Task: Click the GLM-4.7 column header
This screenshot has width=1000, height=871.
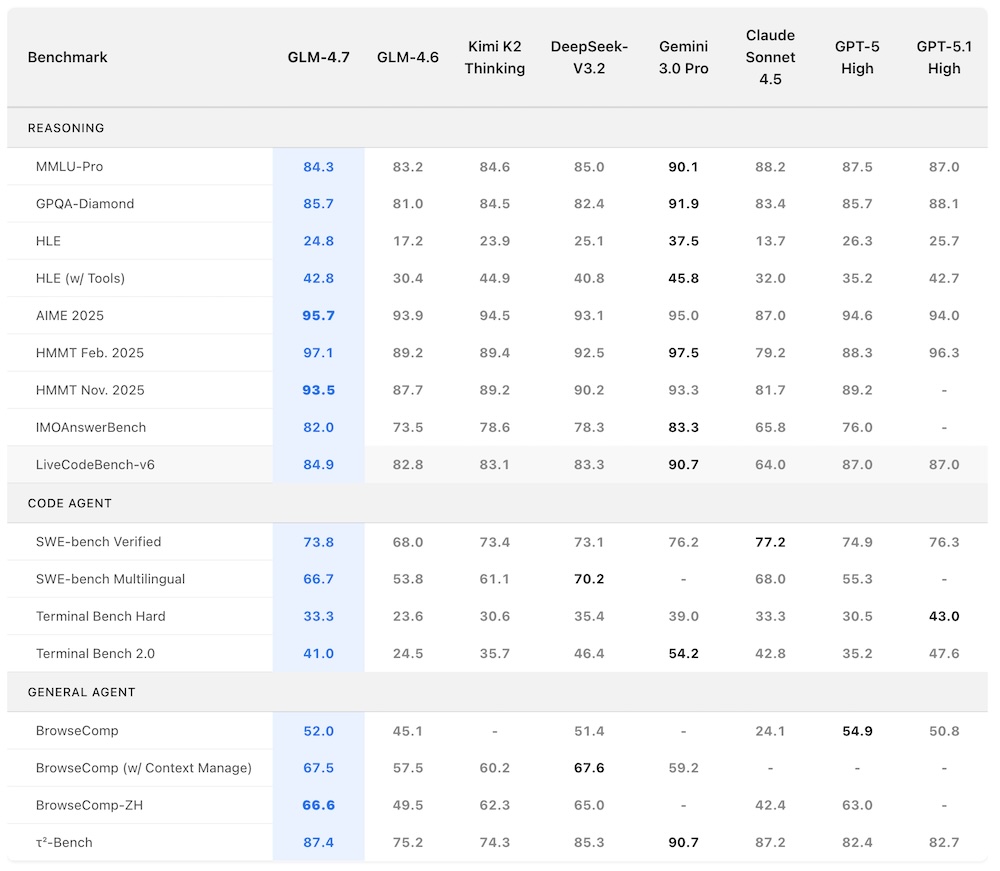Action: click(x=318, y=57)
